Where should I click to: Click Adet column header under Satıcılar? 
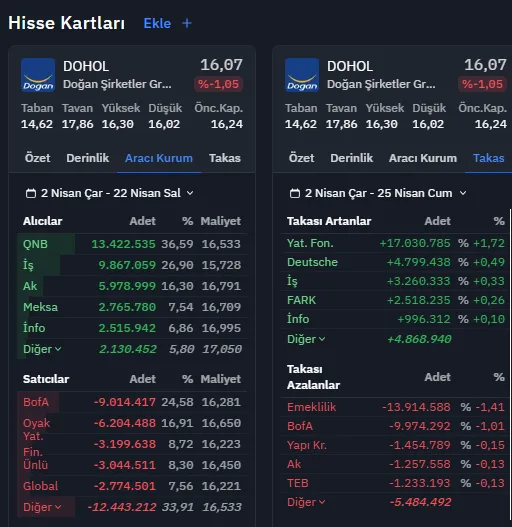click(143, 379)
